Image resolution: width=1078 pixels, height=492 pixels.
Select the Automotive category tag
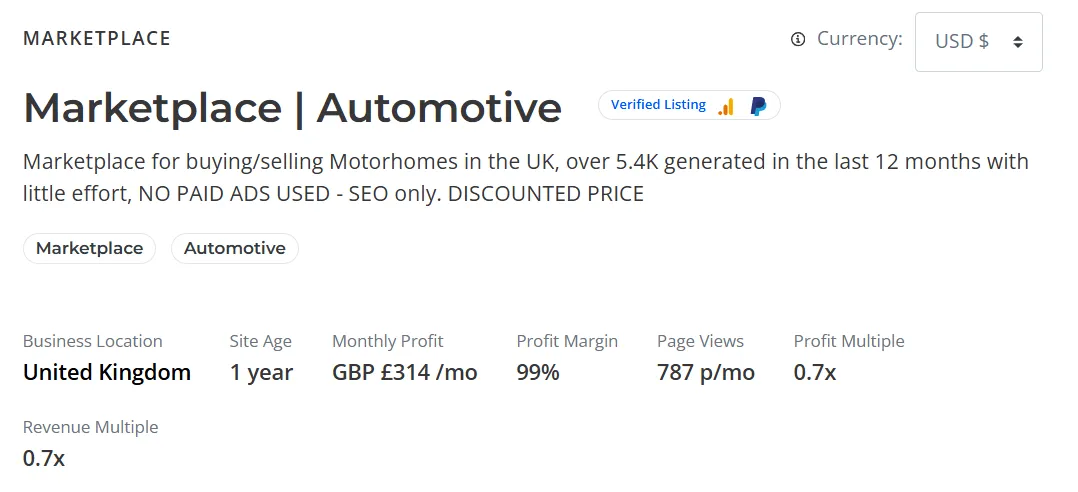(x=235, y=248)
